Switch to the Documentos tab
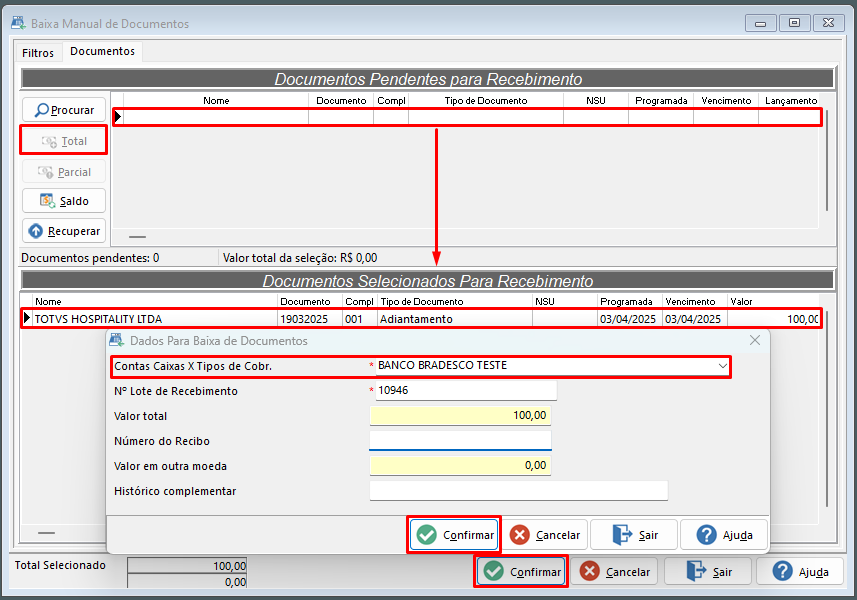Screen dimensions: 857x600 (x=102, y=51)
